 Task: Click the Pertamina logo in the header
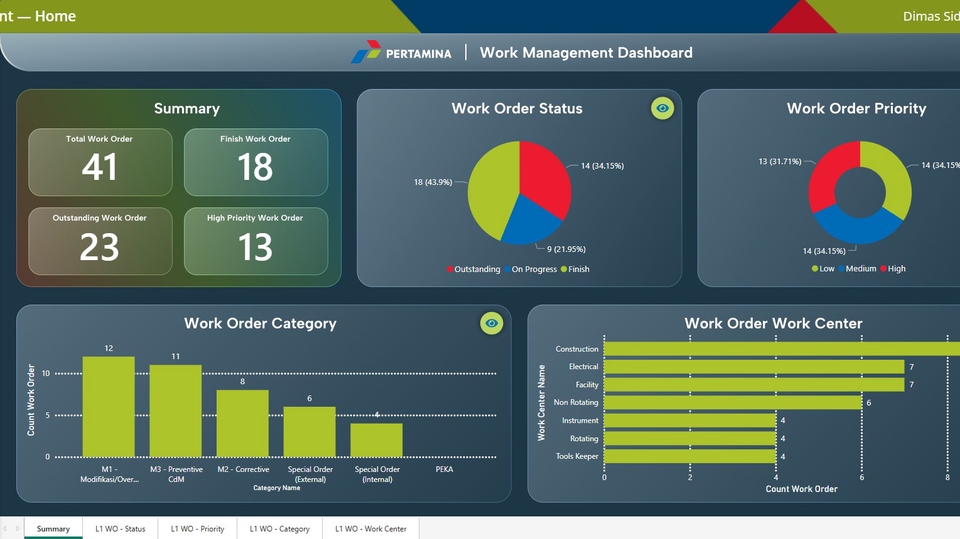click(366, 53)
